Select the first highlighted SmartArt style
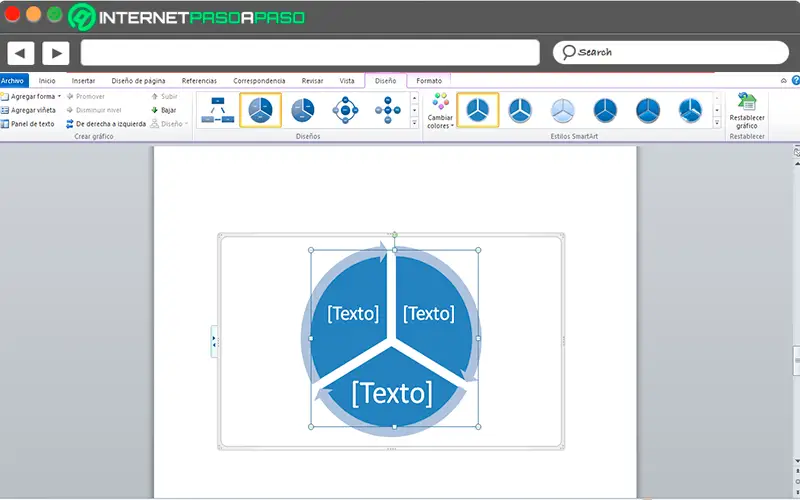Viewport: 800px width, 500px height. 478,110
